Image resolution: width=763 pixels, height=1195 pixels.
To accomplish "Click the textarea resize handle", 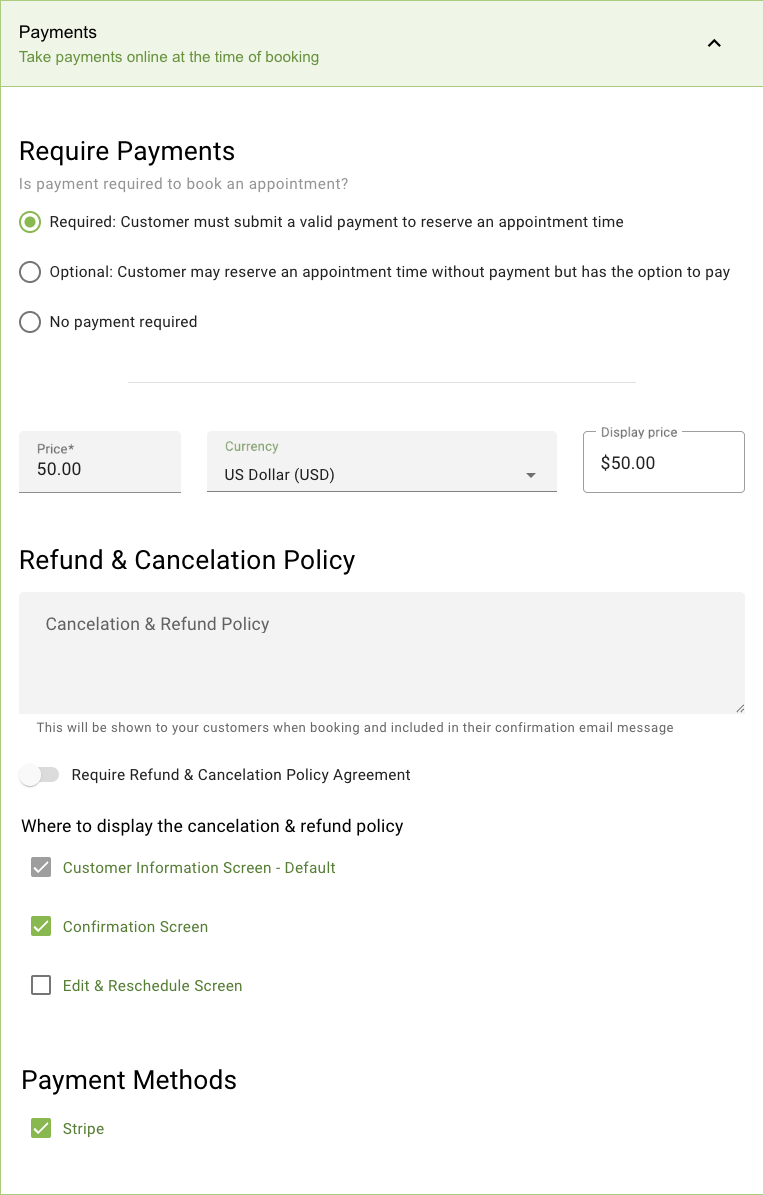I will click(739, 707).
